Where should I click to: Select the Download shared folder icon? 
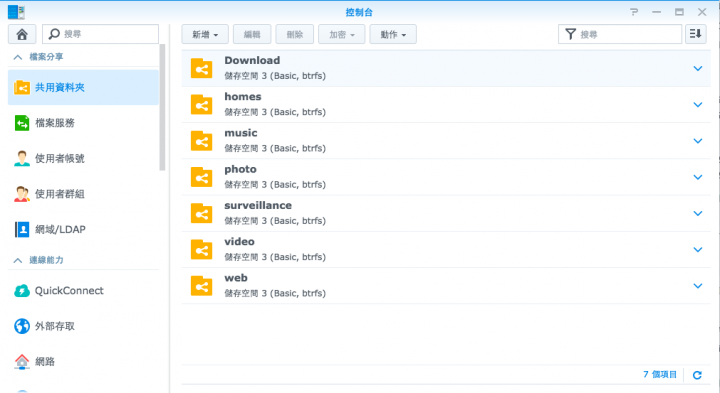pos(202,68)
